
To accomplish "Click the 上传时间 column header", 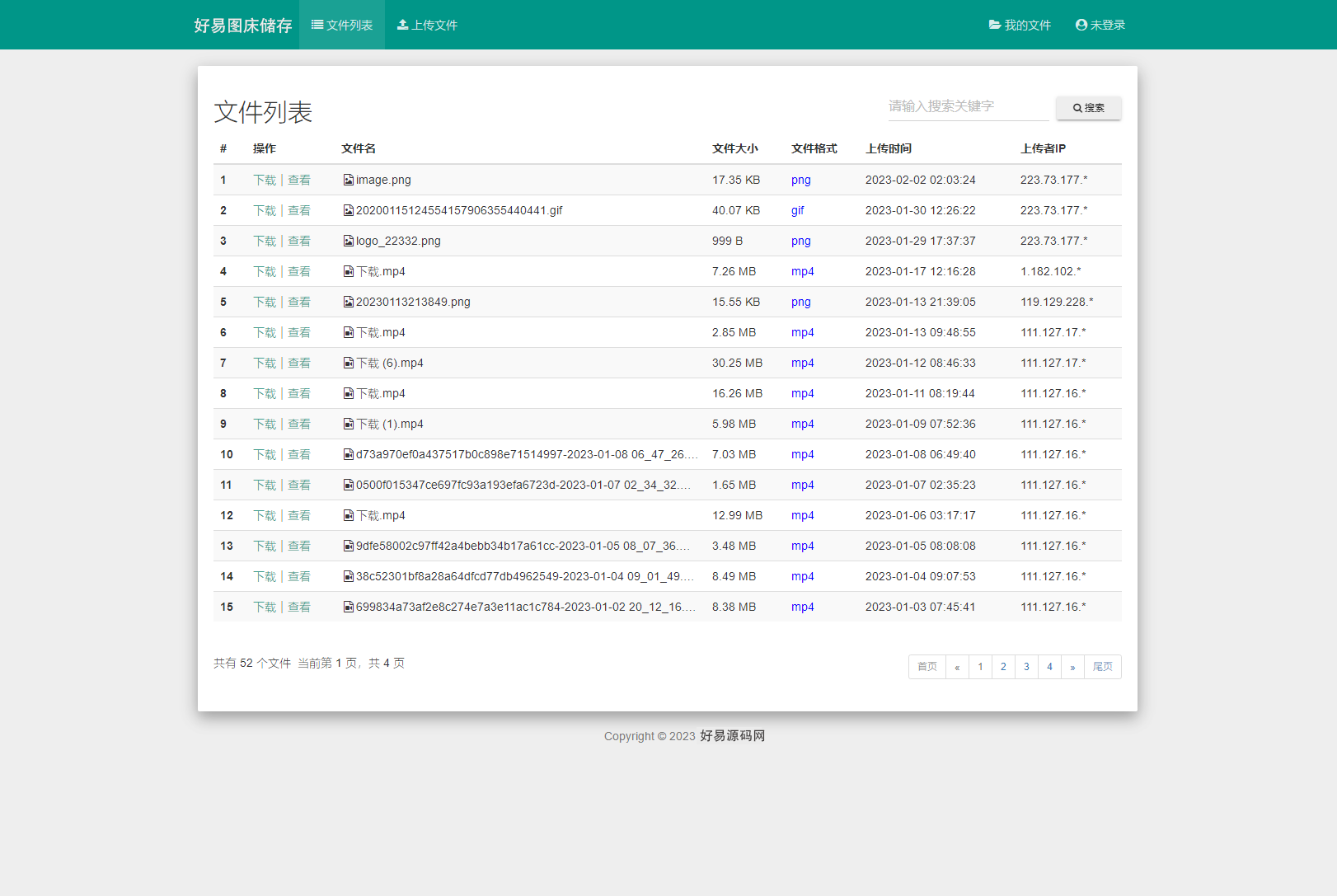I will pyautogui.click(x=889, y=148).
